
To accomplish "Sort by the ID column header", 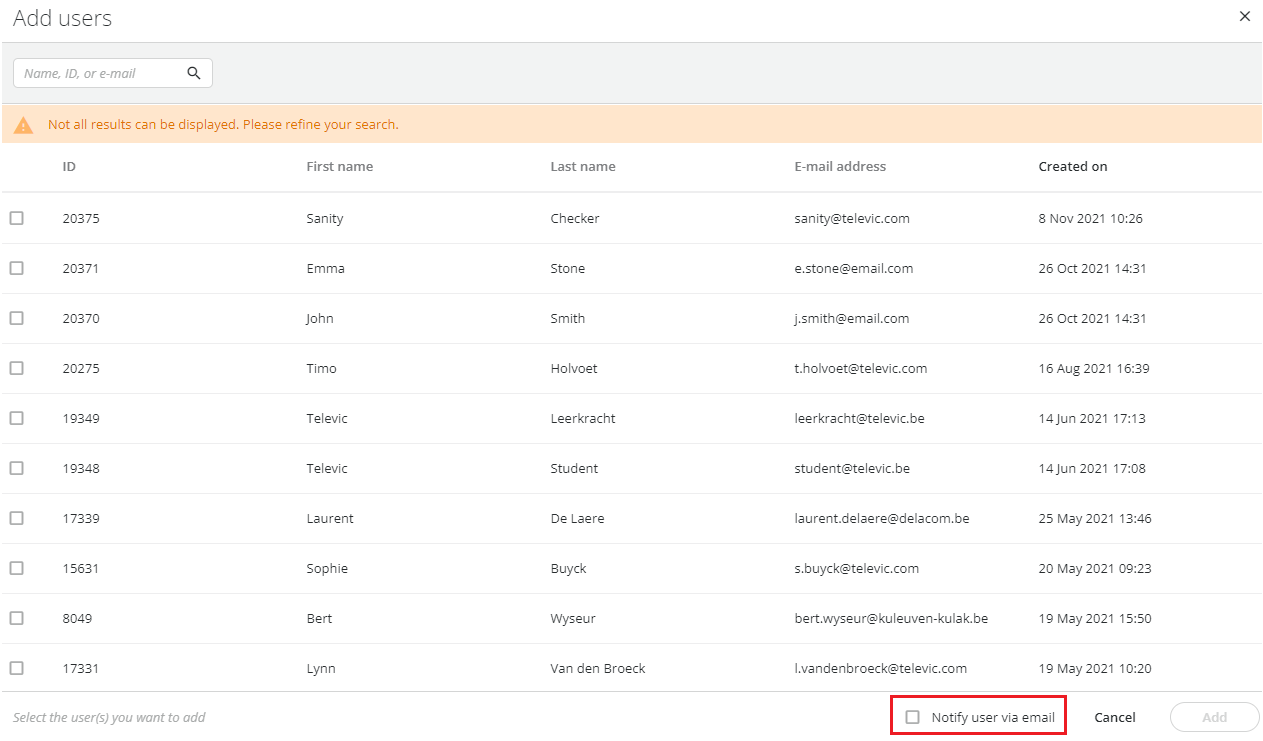I will [x=69, y=166].
